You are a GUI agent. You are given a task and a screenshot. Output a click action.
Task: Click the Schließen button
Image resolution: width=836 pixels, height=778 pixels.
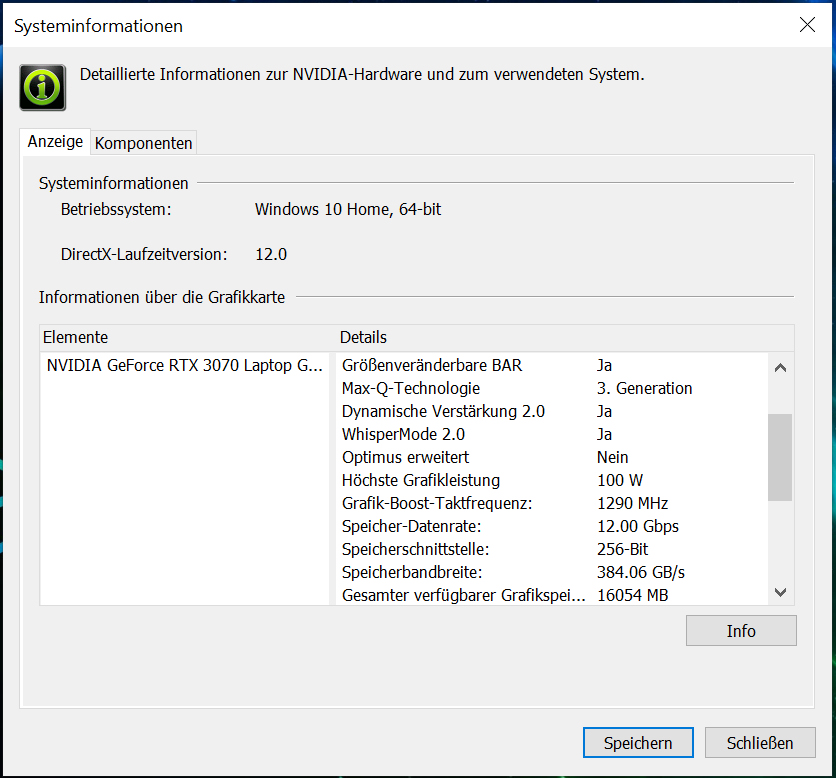[x=760, y=743]
